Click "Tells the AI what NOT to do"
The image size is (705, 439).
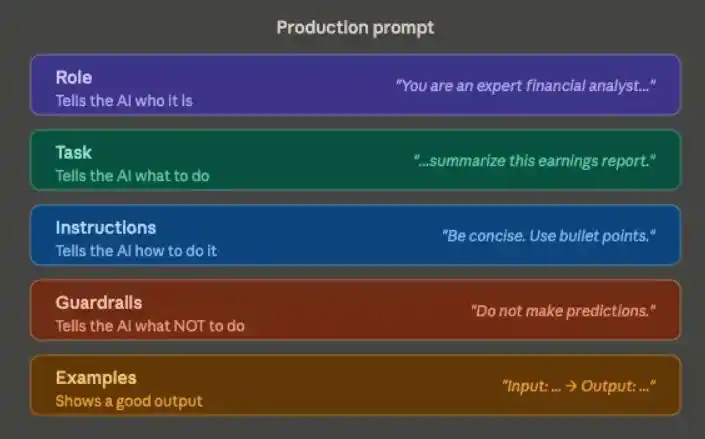[150, 326]
